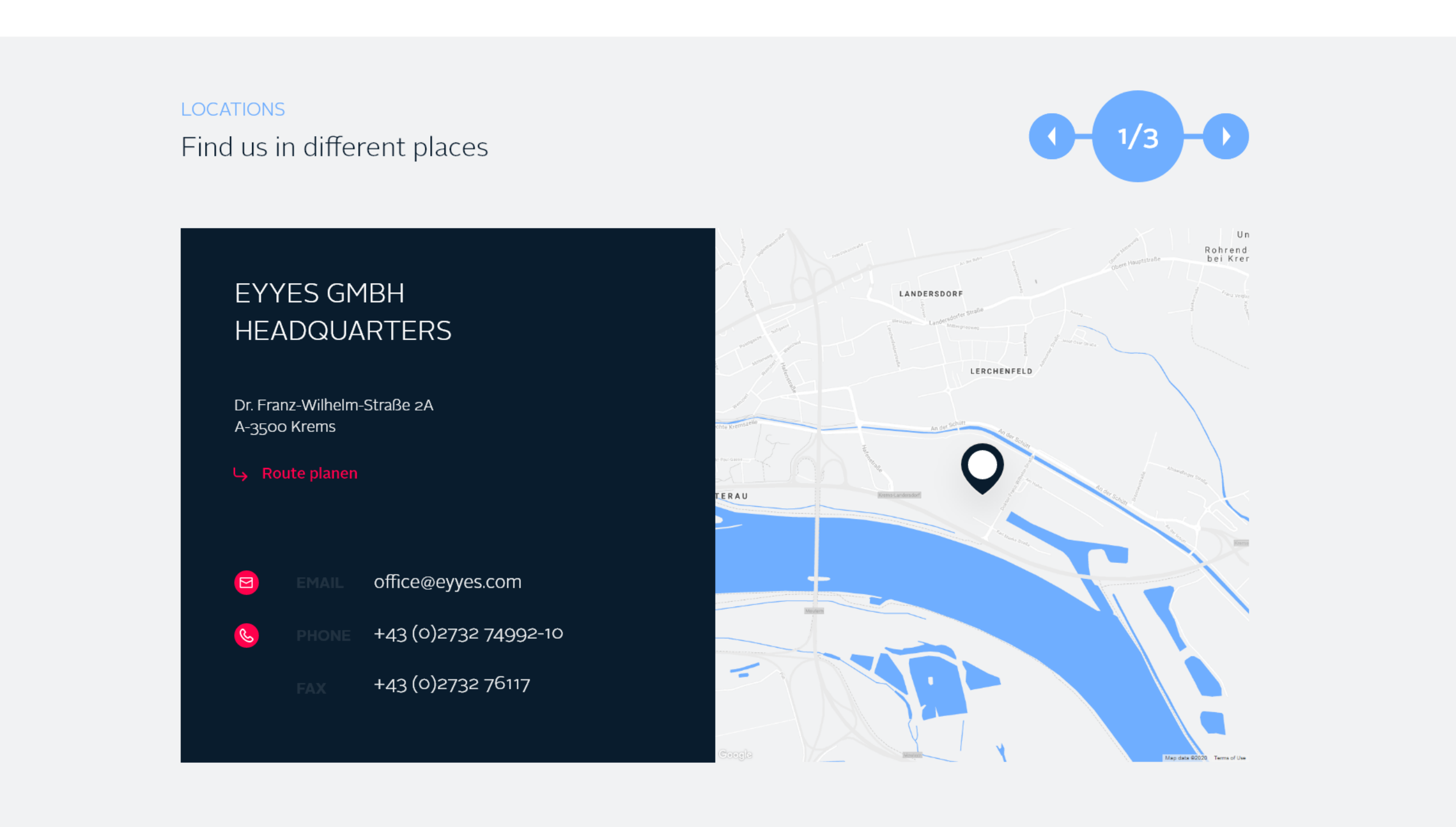The height and width of the screenshot is (827, 1456).
Task: Click phone number +43 (0)2732 74992-10
Action: (x=468, y=633)
